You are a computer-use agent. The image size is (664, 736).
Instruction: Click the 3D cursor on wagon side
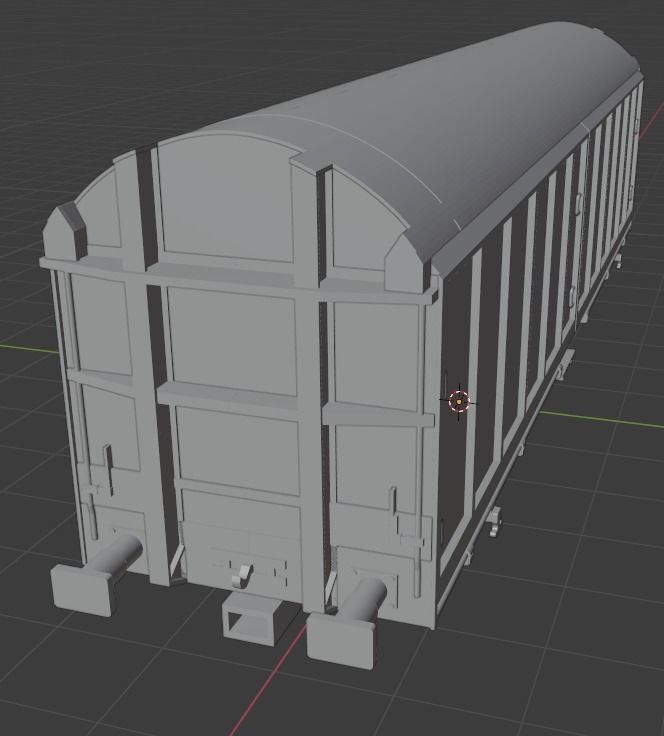click(459, 402)
